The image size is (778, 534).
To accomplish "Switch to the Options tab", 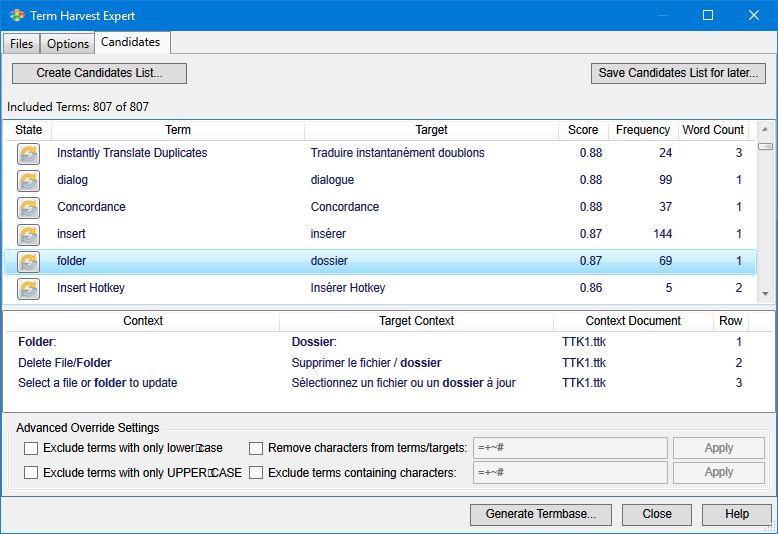I will [67, 44].
